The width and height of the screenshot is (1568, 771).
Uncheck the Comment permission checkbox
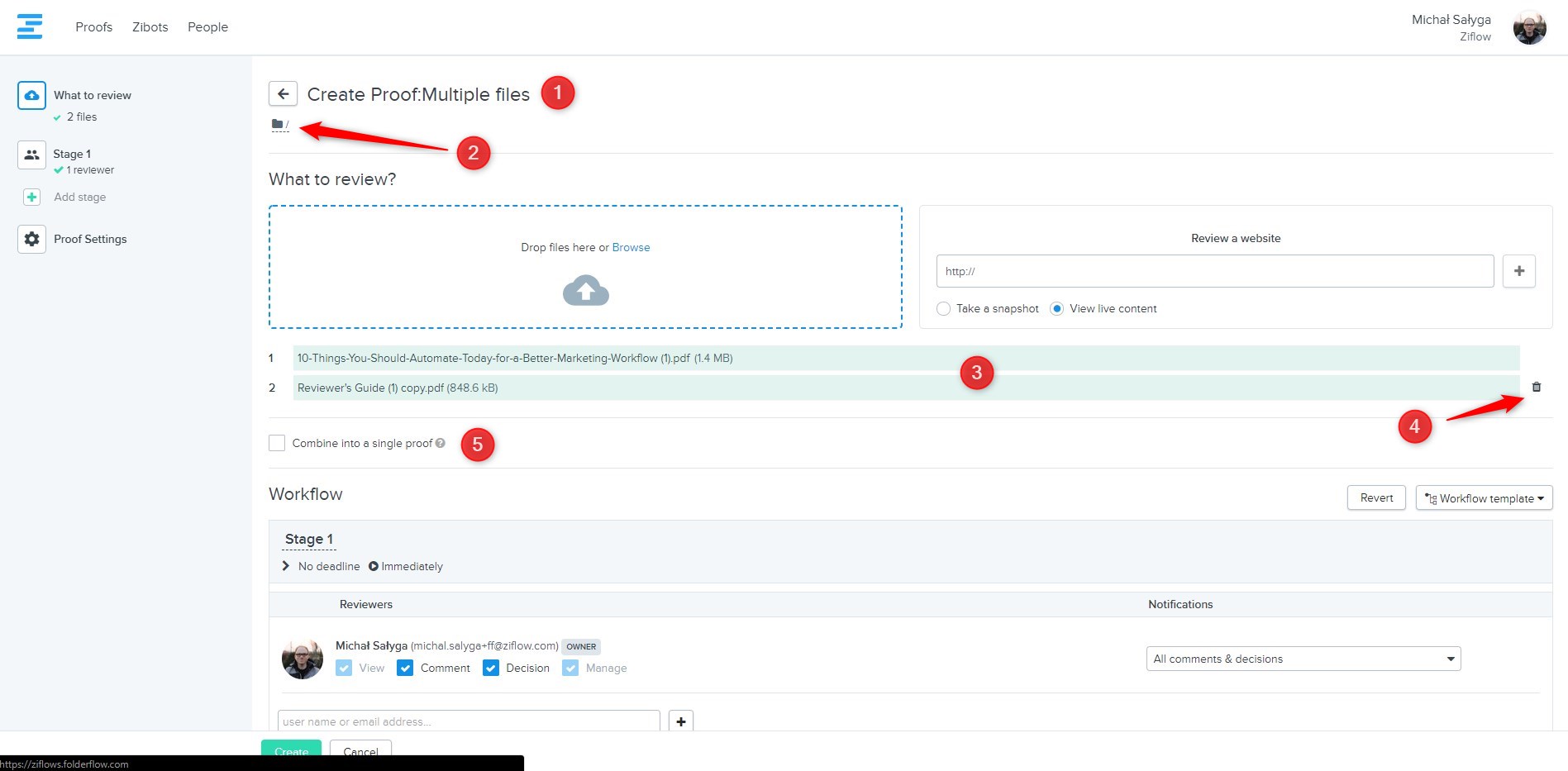point(405,668)
